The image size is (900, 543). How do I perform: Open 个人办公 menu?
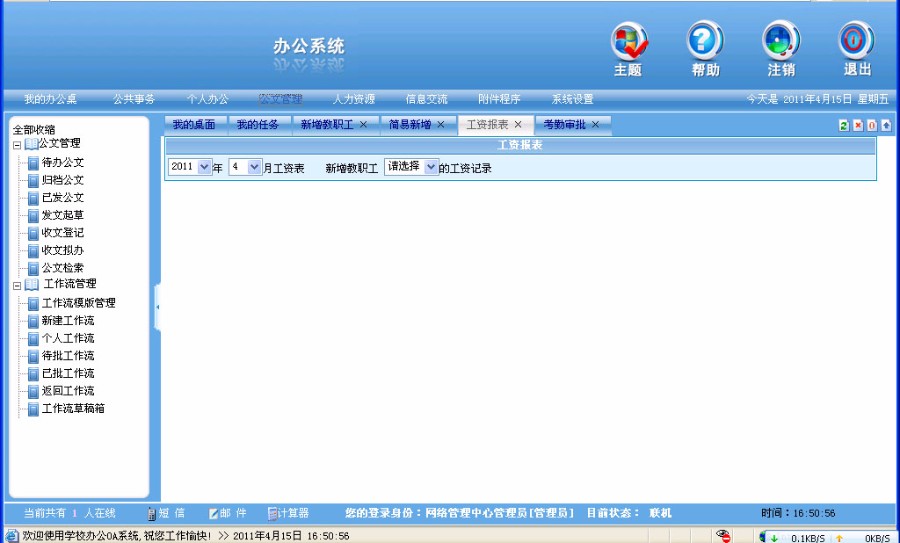tap(207, 99)
